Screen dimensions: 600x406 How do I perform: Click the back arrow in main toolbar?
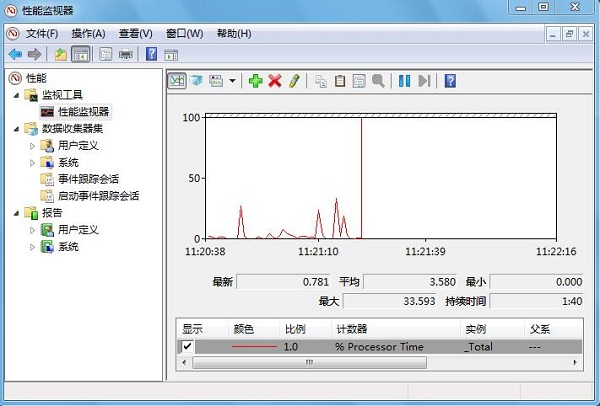click(15, 54)
